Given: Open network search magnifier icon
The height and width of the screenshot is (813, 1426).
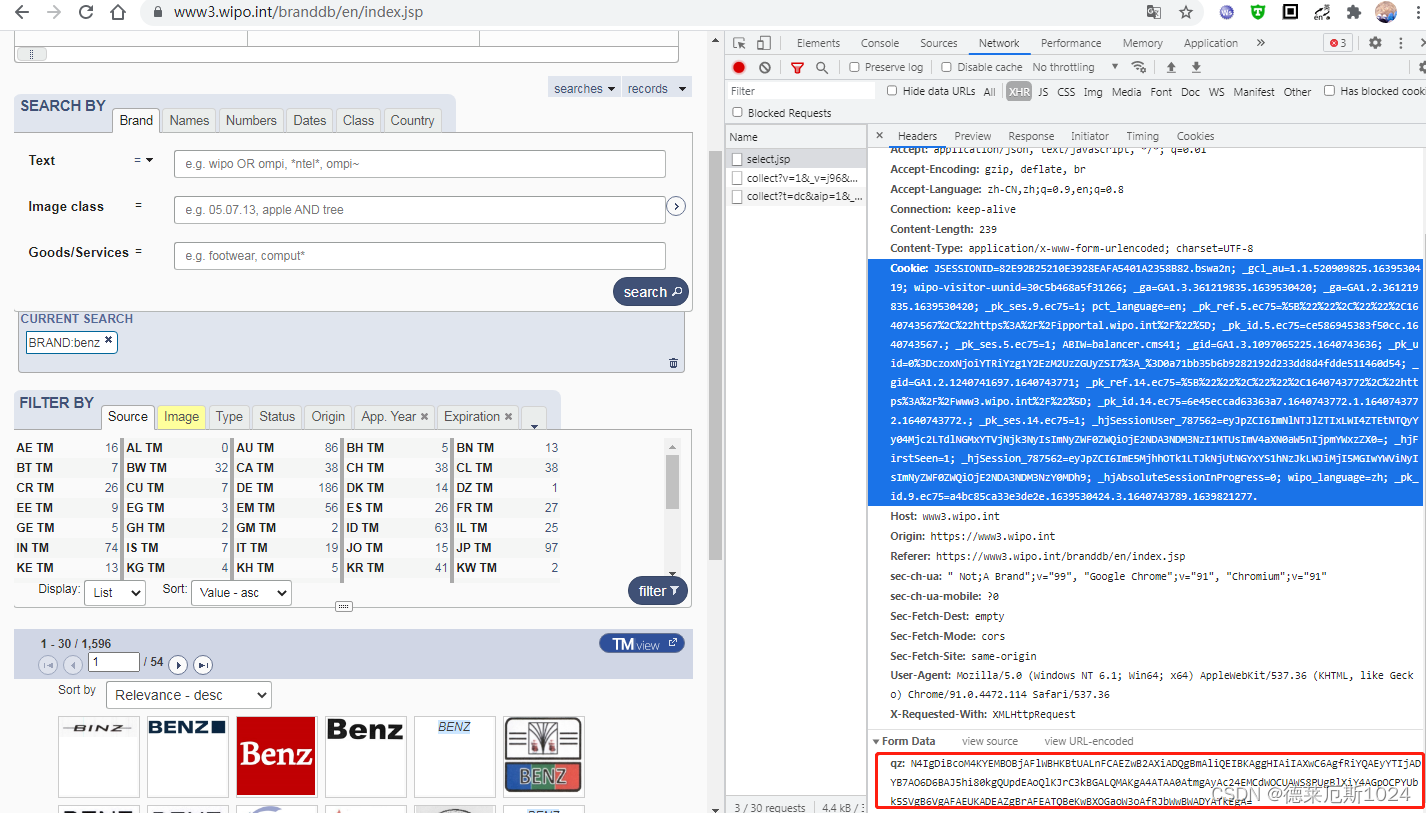Looking at the screenshot, I should click(x=822, y=67).
